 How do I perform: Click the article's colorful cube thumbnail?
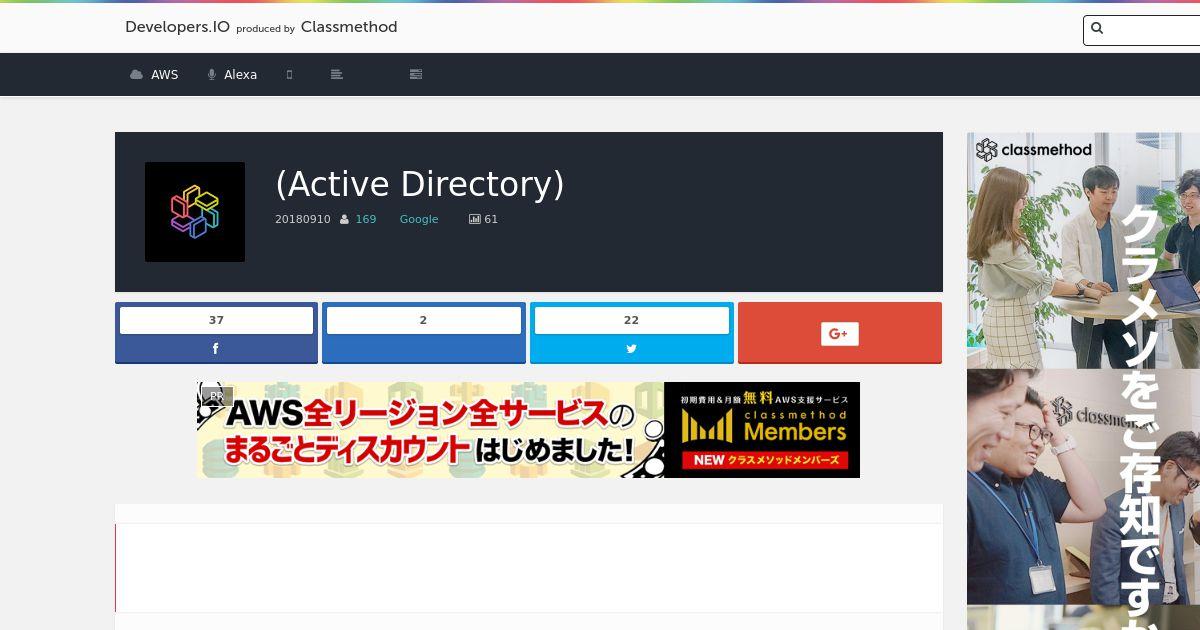[195, 212]
